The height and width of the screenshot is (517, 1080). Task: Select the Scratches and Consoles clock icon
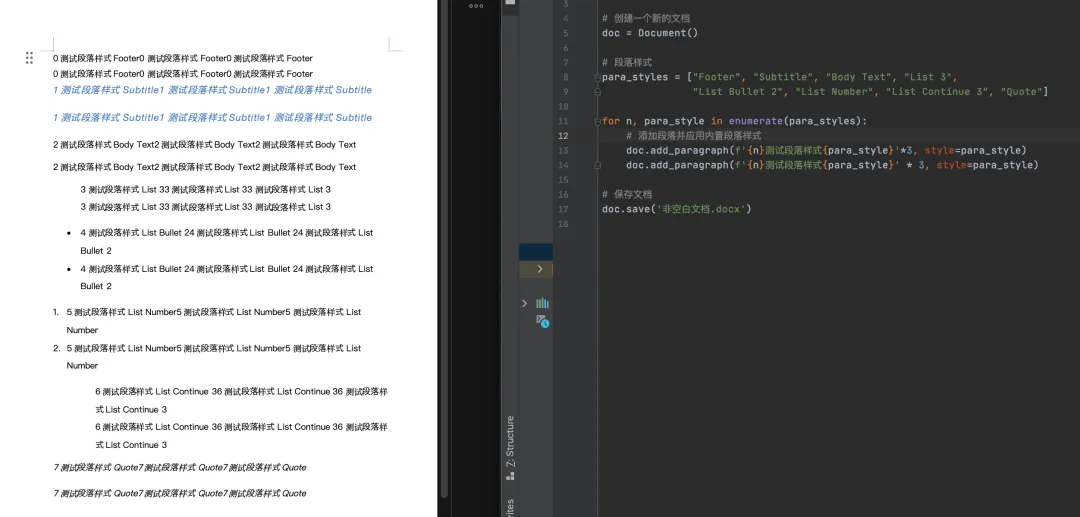pyautogui.click(x=543, y=321)
